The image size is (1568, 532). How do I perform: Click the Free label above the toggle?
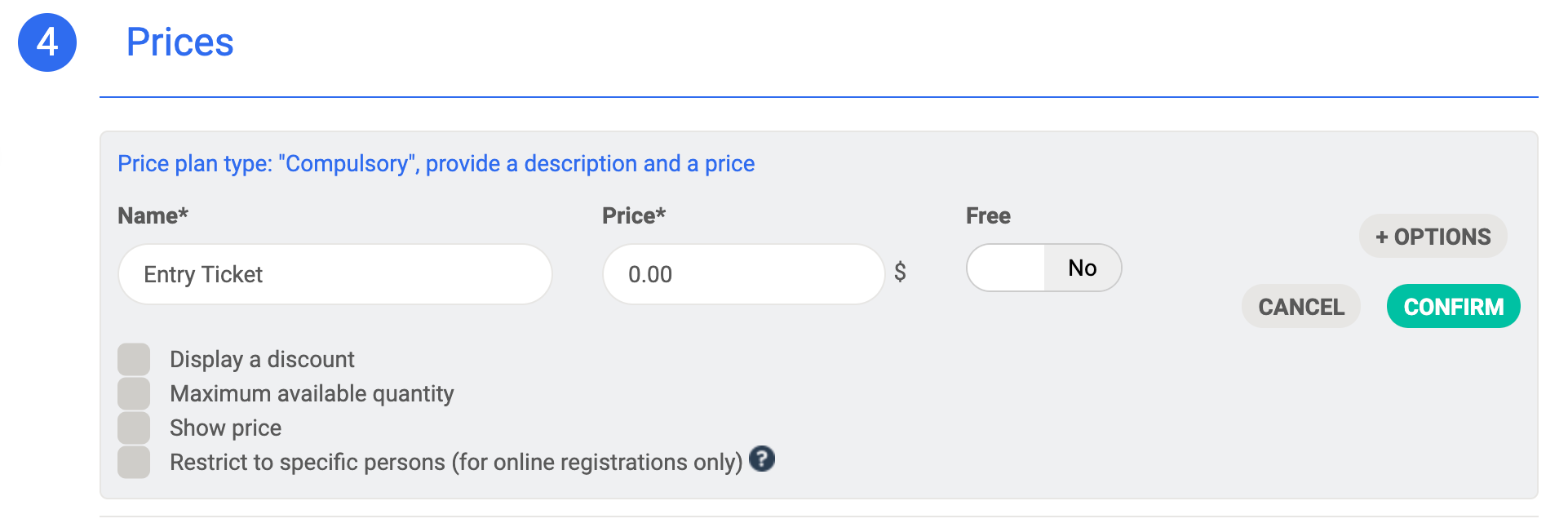(x=988, y=215)
